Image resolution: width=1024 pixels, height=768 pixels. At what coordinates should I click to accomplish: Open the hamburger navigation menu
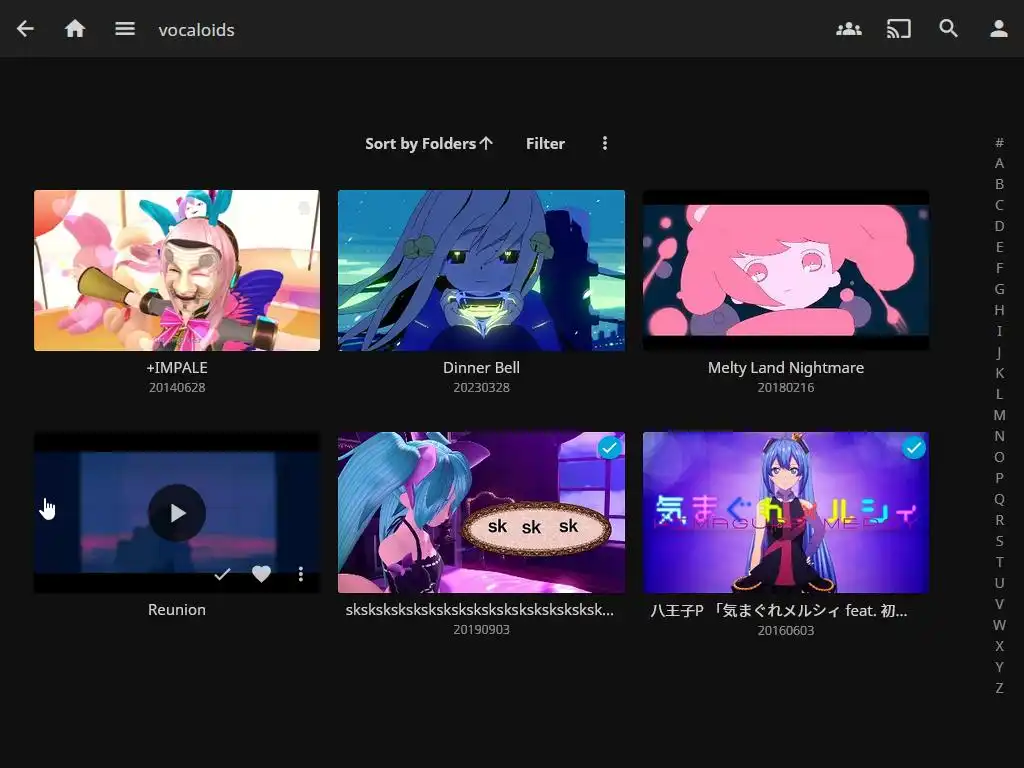click(125, 29)
